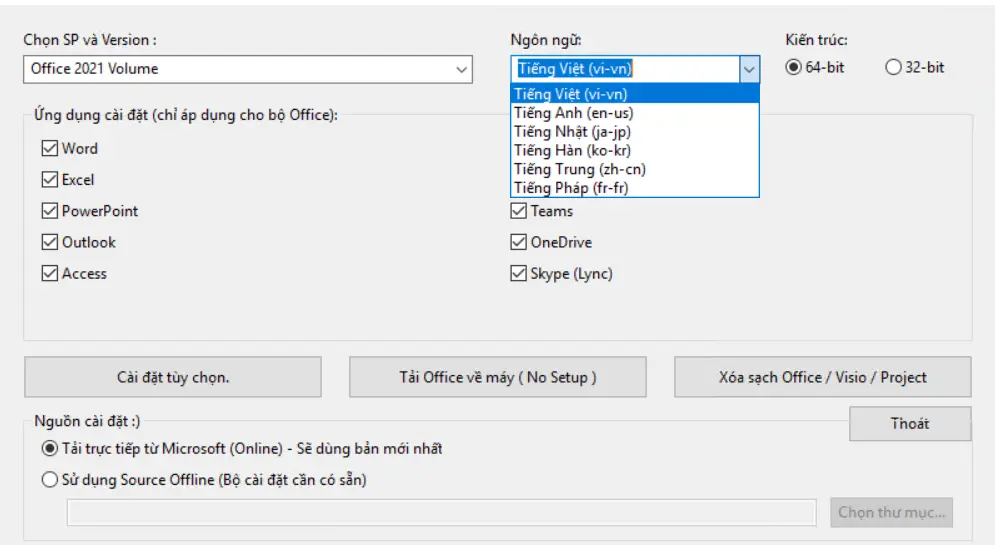Pick Tiếng Pháp (fr-fr) language option
The image size is (995, 545).
[x=573, y=188]
